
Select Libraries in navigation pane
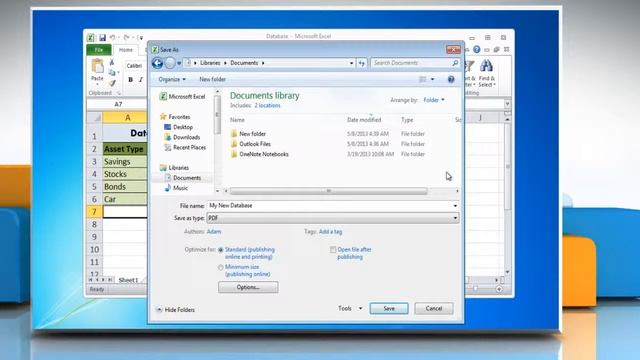click(x=174, y=168)
